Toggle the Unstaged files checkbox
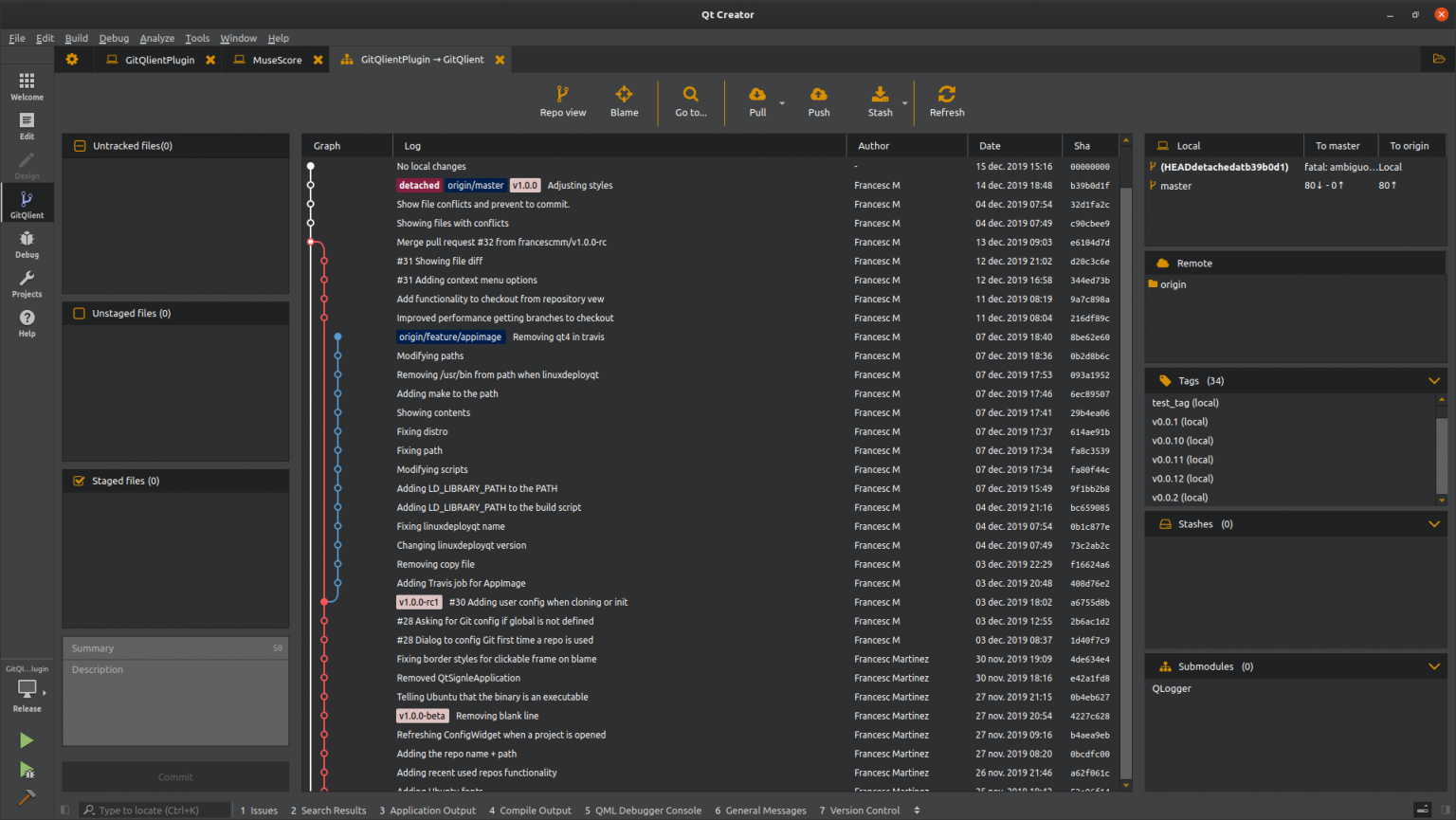 [x=79, y=313]
